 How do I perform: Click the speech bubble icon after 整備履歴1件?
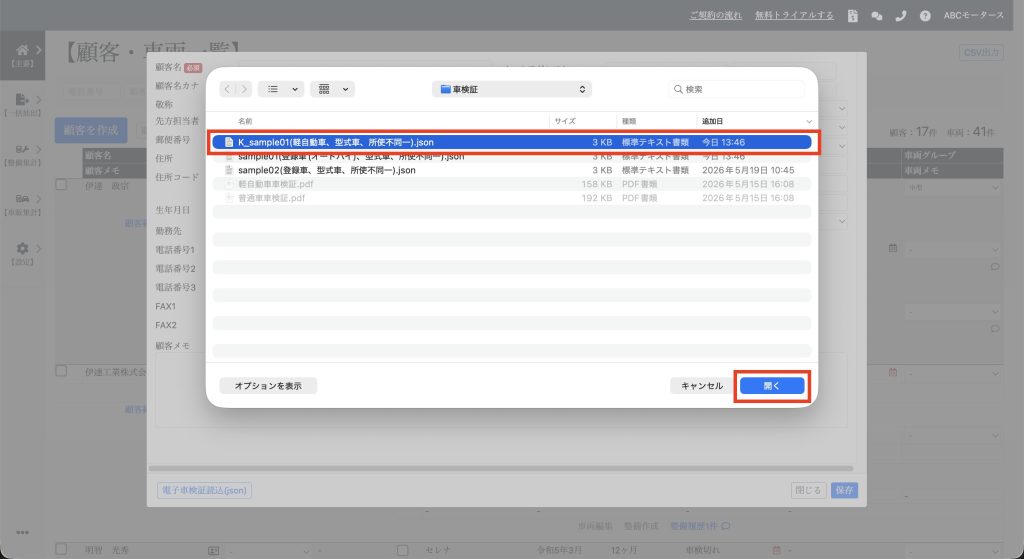coord(726,526)
